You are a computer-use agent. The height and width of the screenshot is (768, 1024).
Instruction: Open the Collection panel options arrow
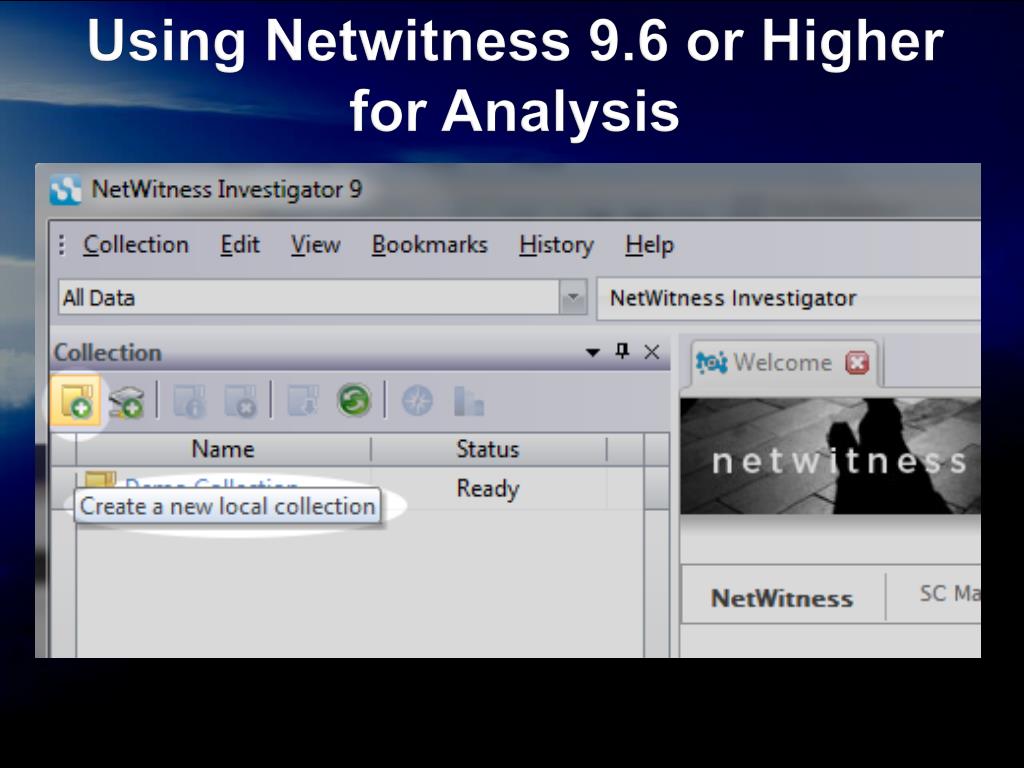click(x=592, y=353)
